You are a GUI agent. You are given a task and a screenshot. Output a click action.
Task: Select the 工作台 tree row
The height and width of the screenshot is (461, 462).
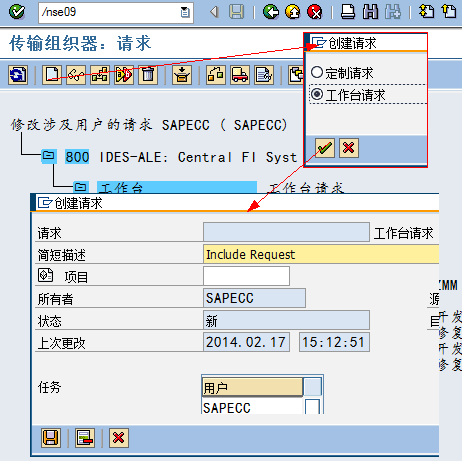point(177,187)
